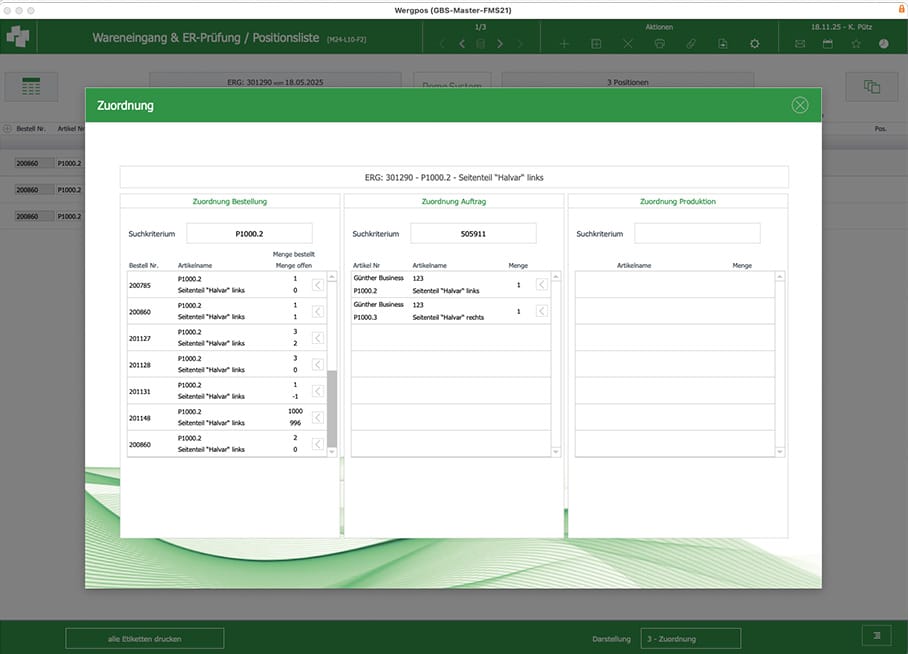Click the assign arrow for order 201127
Image resolution: width=908 pixels, height=654 pixels.
[318, 338]
